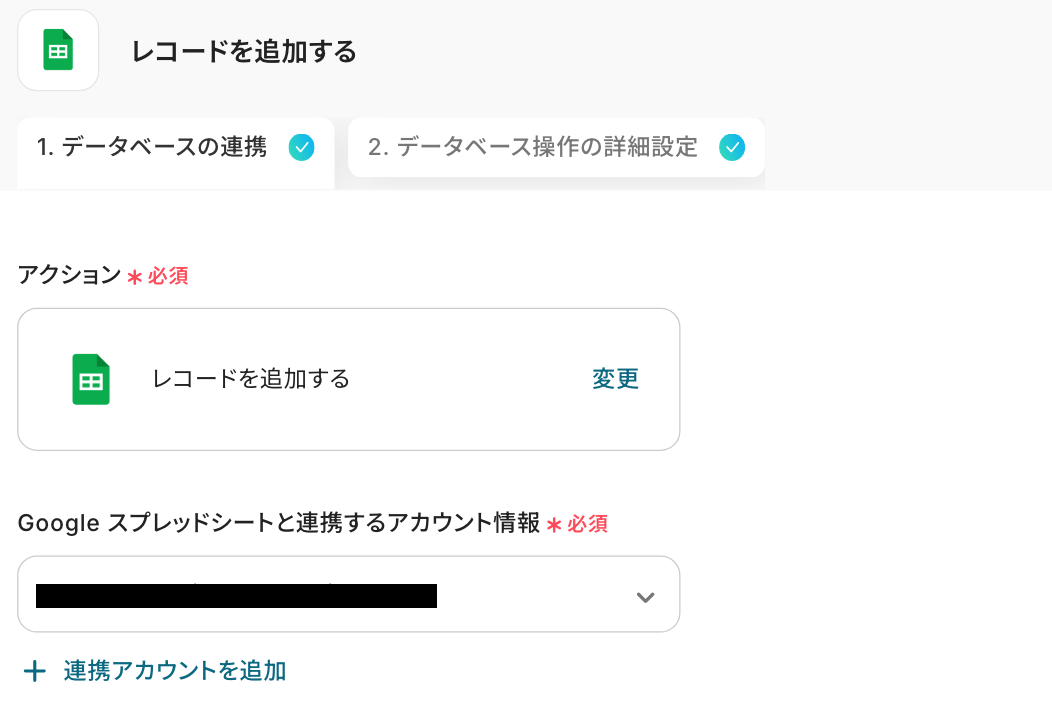This screenshot has height=702, width=1052.
Task: Click the blue checkmark on the データベースの連携 tab
Action: [301, 148]
